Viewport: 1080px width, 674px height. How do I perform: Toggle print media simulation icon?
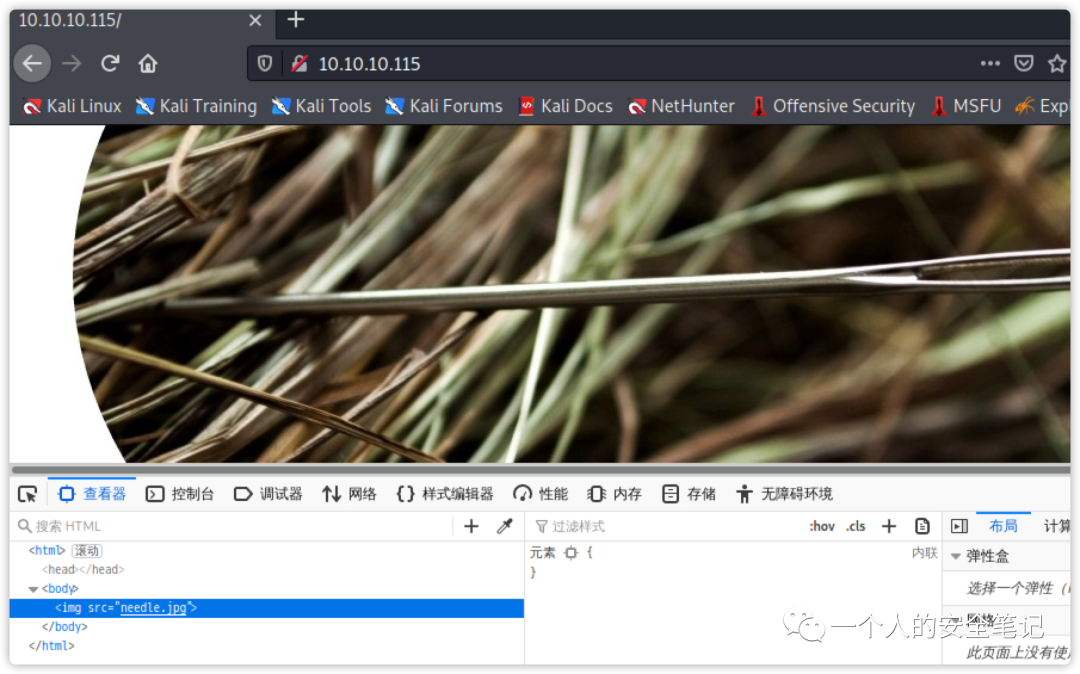point(922,526)
